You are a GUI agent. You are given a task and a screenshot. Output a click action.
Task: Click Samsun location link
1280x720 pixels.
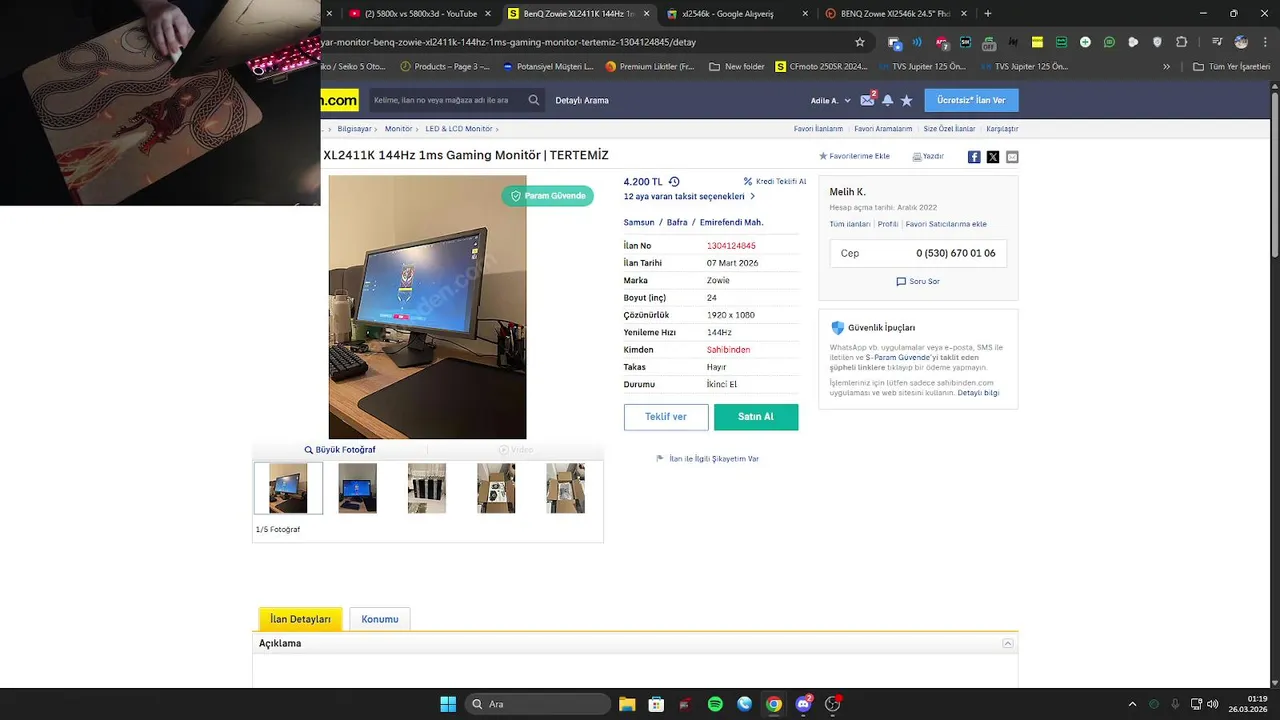pos(639,223)
